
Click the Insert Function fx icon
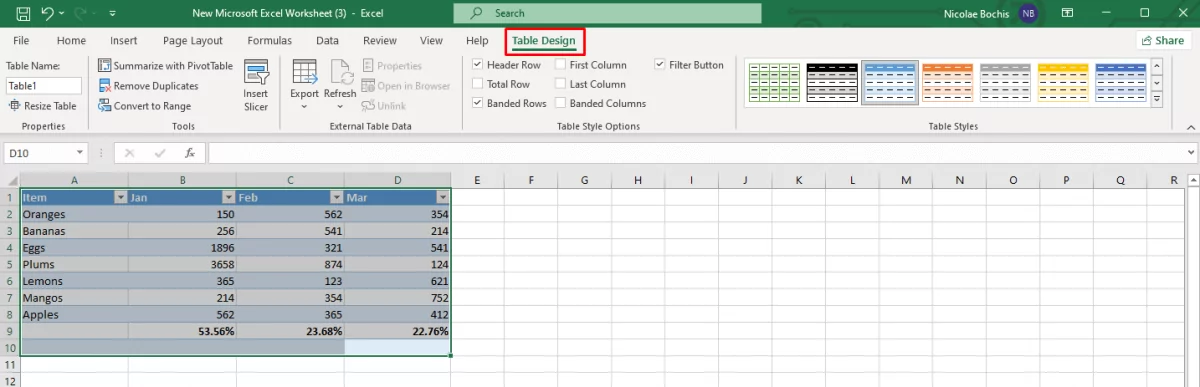click(x=190, y=153)
